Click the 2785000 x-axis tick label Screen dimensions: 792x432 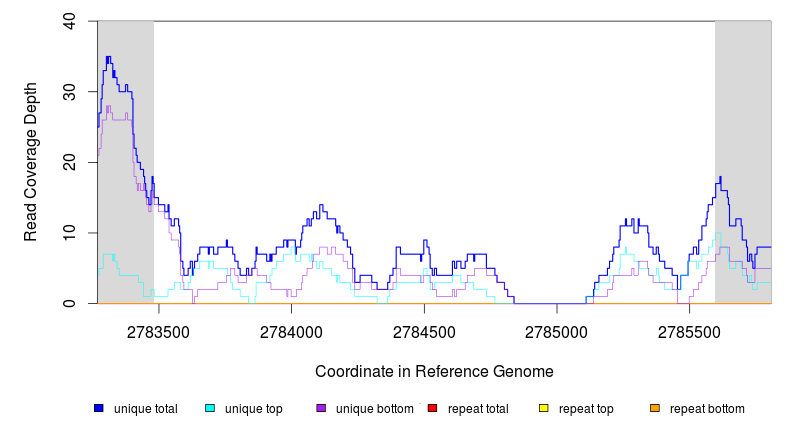[557, 329]
